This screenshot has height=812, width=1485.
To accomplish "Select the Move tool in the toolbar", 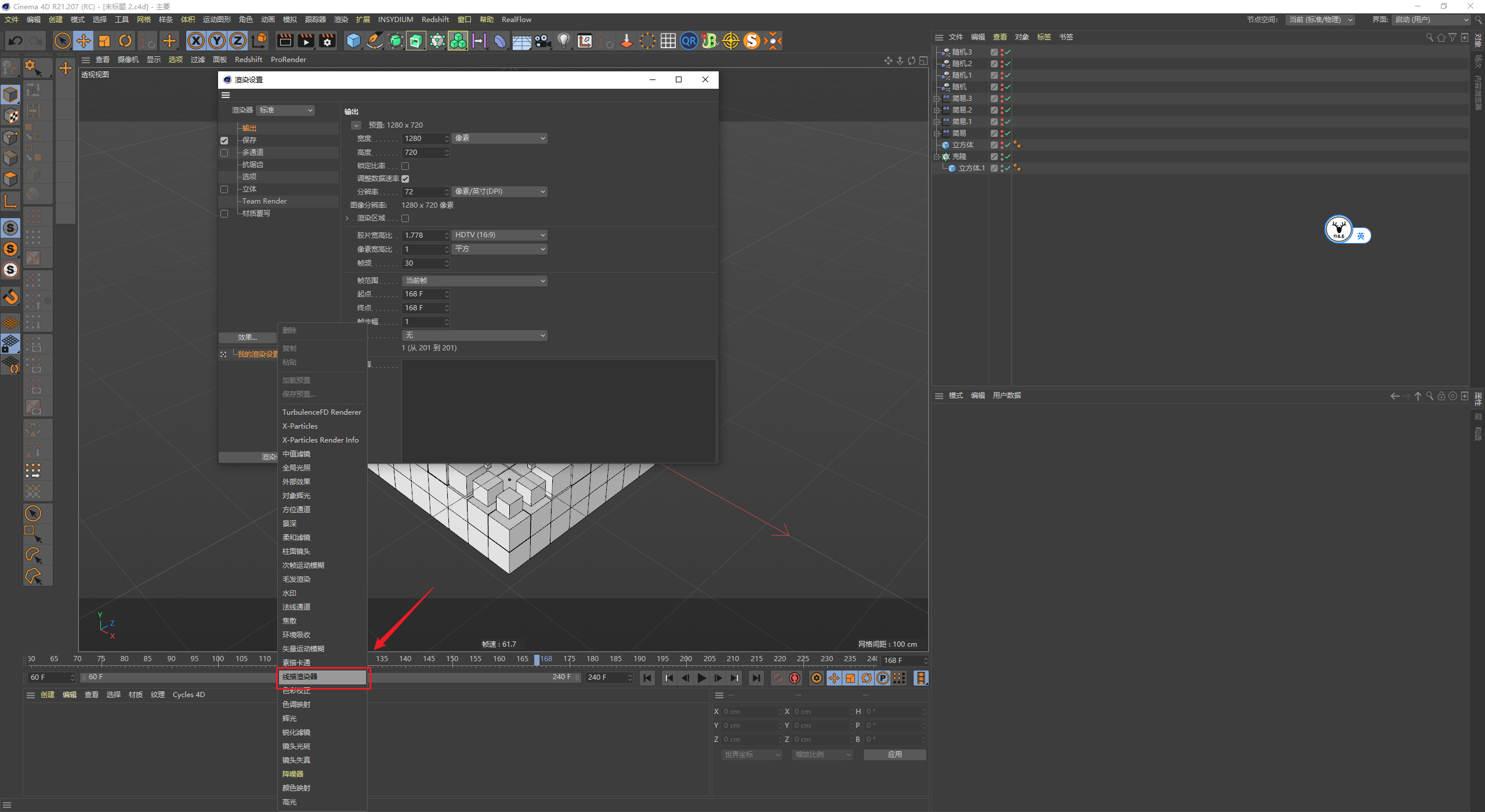I will tap(84, 41).
